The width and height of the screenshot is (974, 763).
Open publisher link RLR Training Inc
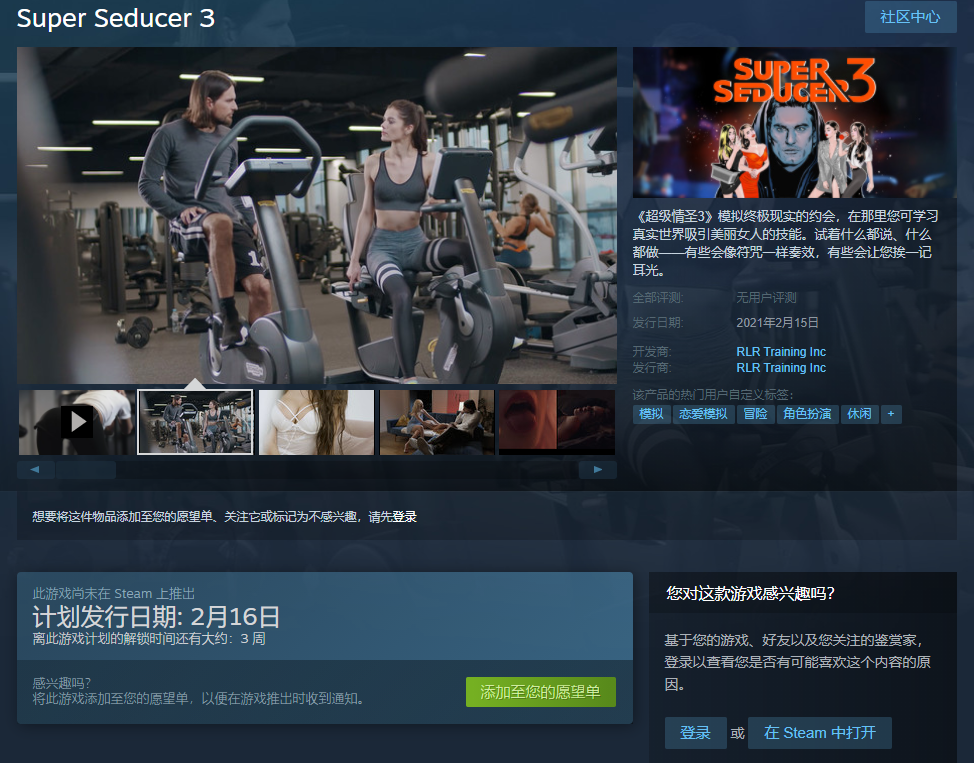(x=781, y=368)
